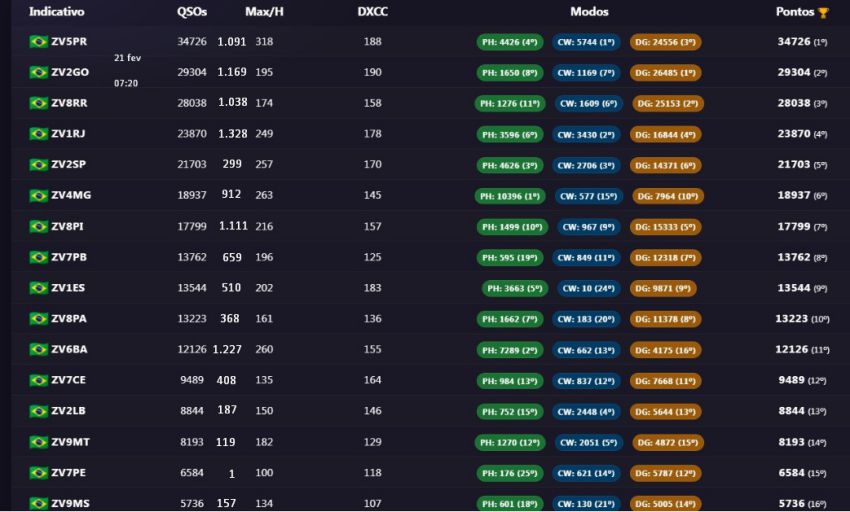Click the blue CW: 5744 badge

coord(588,42)
